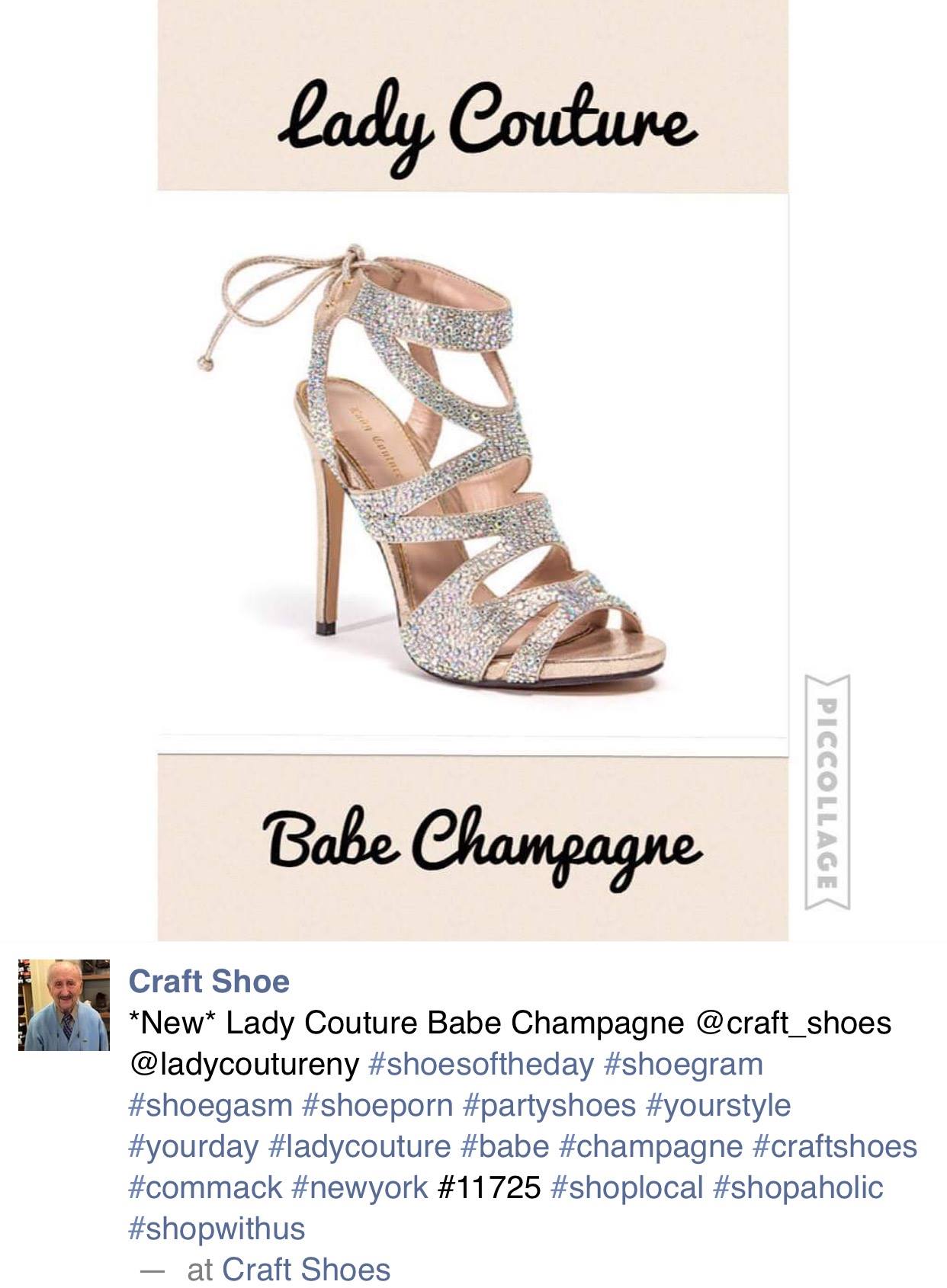
Task: Open the #newyork hashtag
Action: [x=360, y=1187]
